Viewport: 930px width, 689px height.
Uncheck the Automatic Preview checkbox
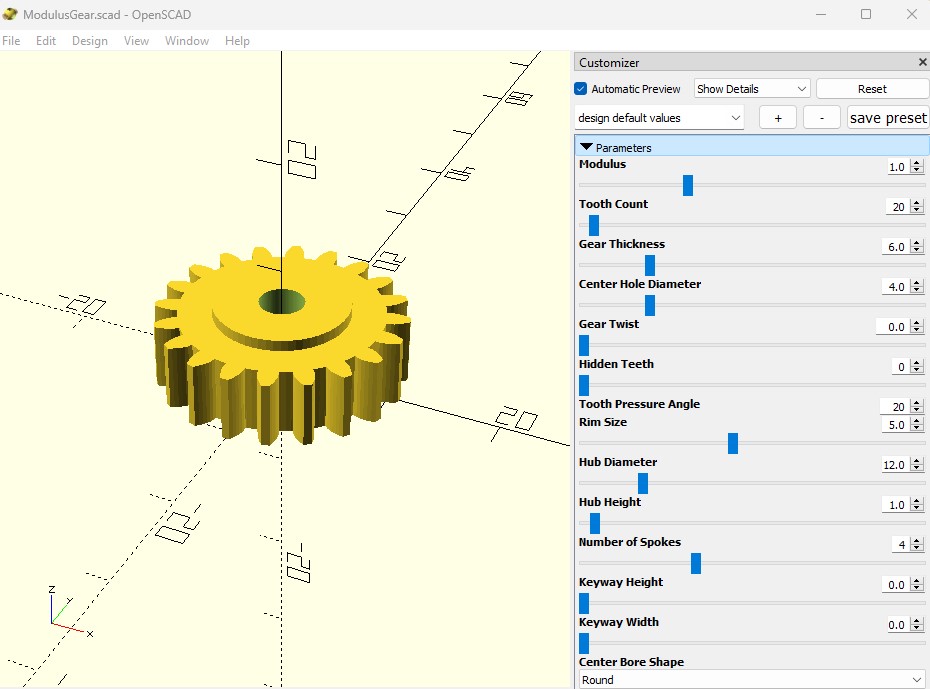(580, 88)
